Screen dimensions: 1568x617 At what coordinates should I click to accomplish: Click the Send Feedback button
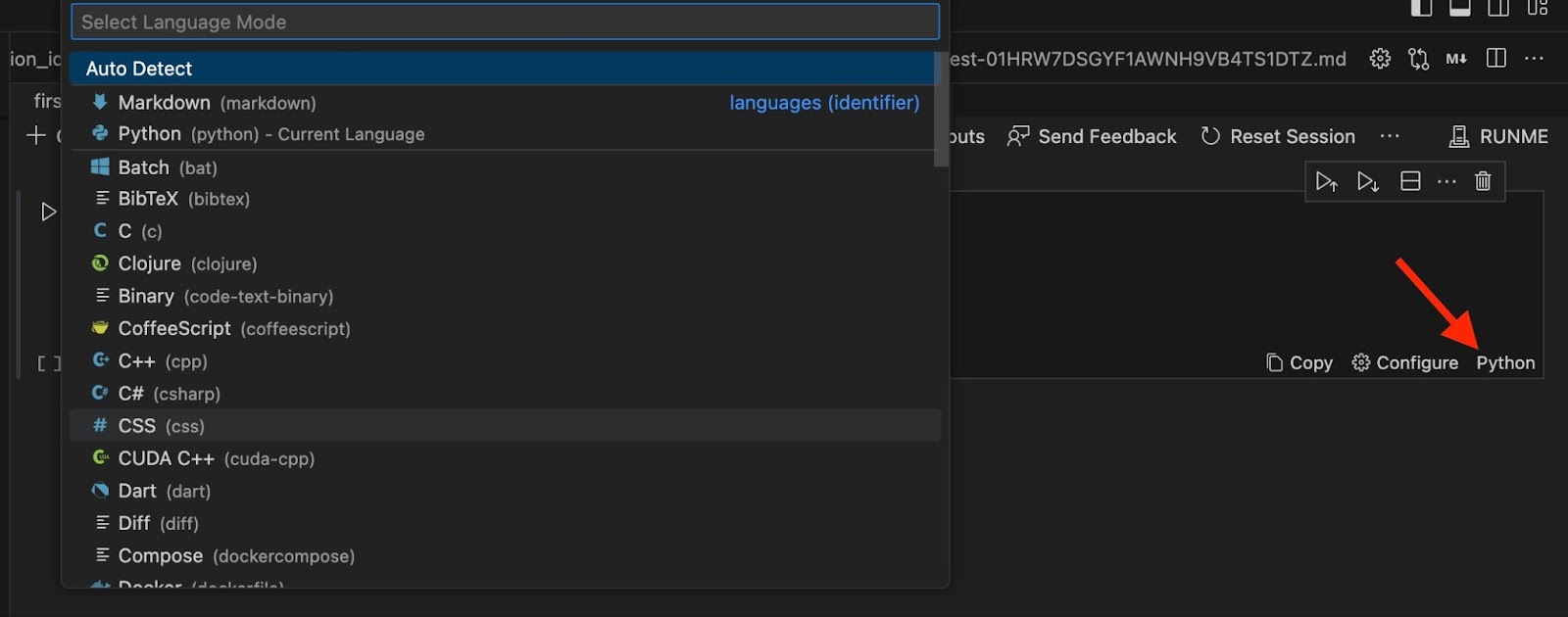tap(1092, 136)
